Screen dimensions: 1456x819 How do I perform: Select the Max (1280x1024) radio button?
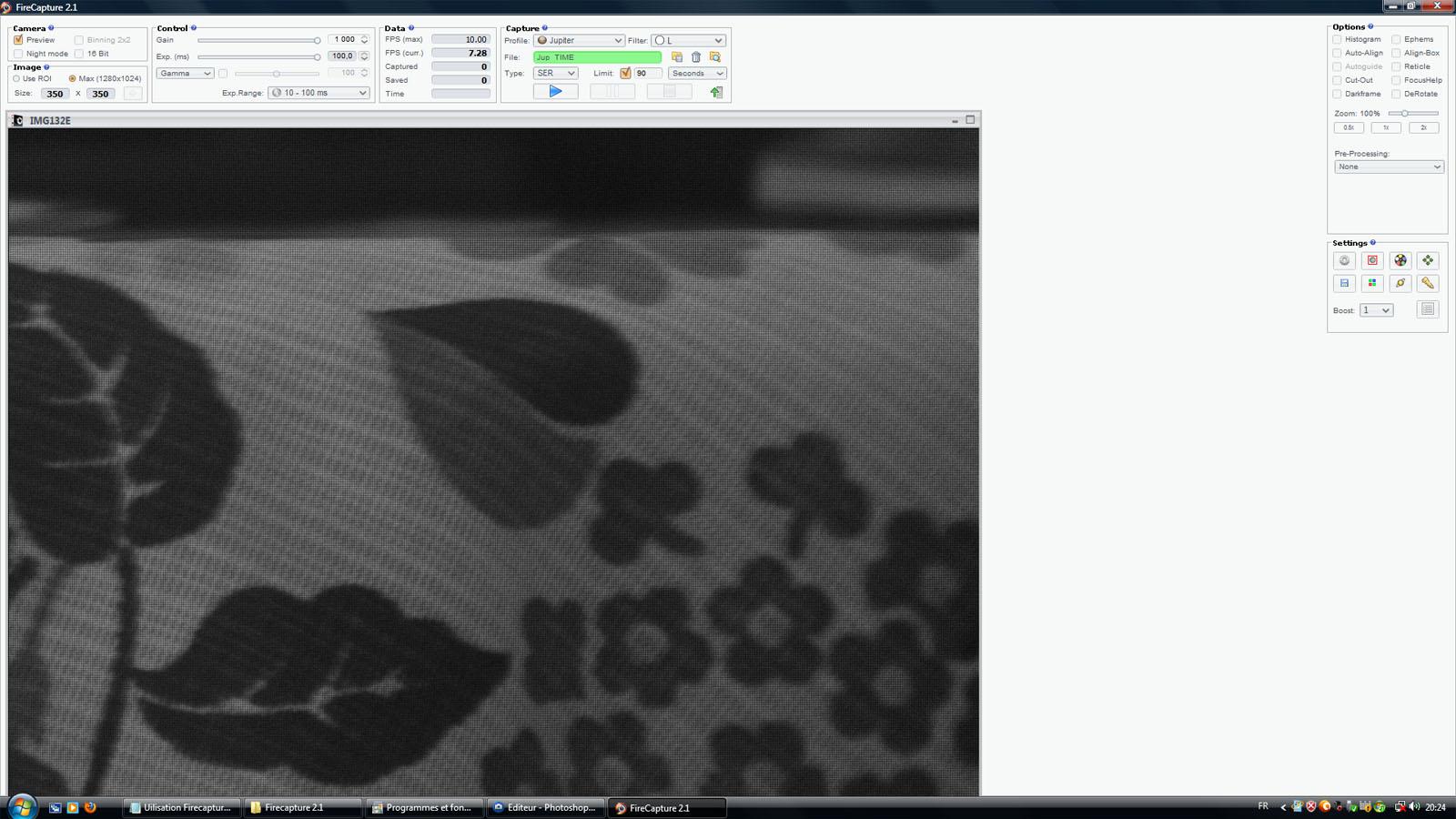73,79
